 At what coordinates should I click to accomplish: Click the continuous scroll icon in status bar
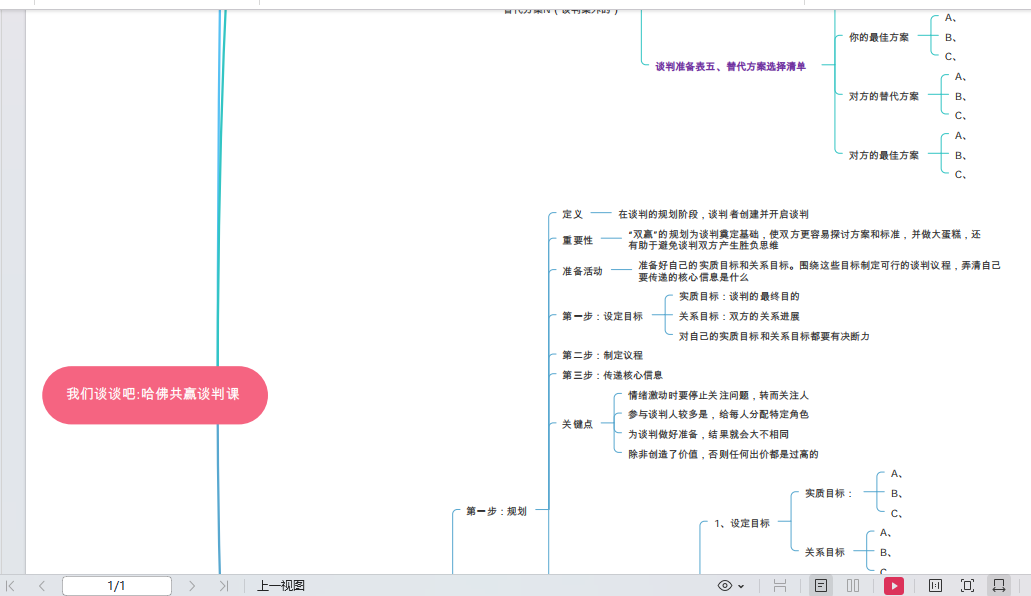780,585
